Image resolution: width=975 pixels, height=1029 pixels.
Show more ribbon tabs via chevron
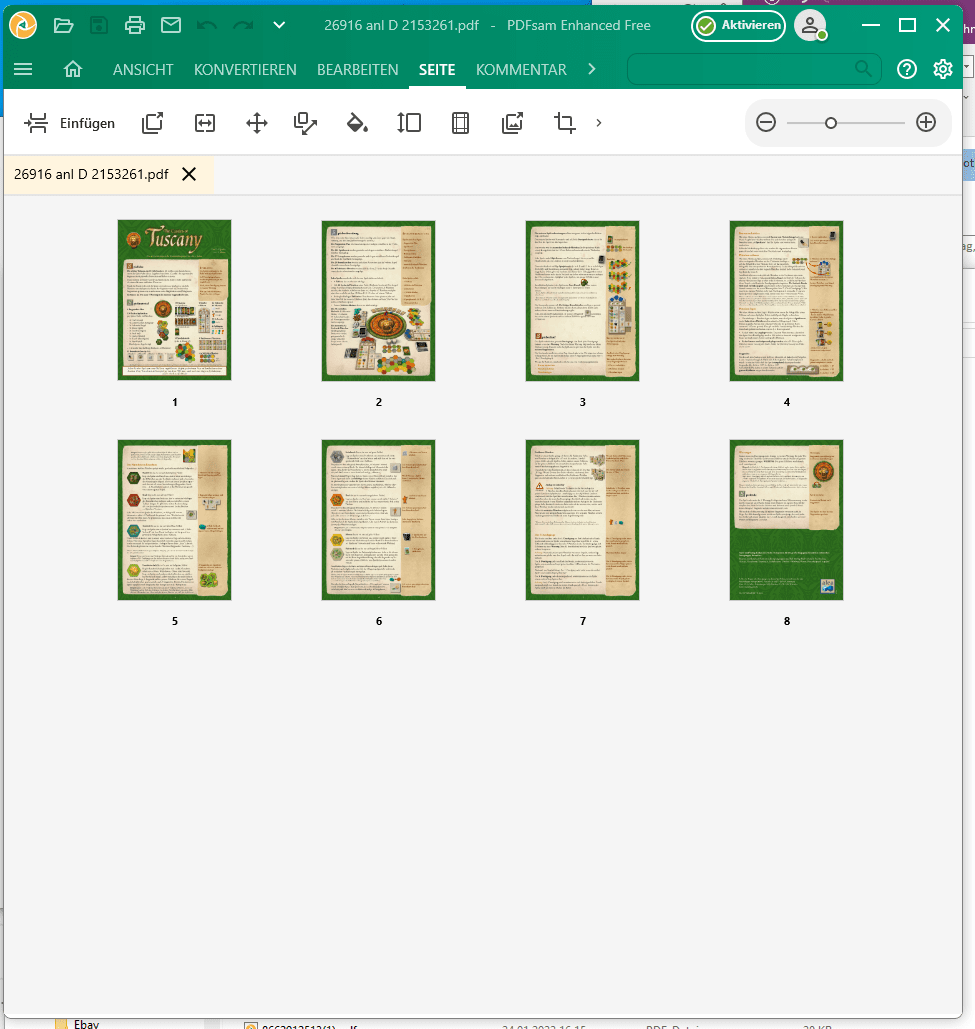tap(592, 69)
